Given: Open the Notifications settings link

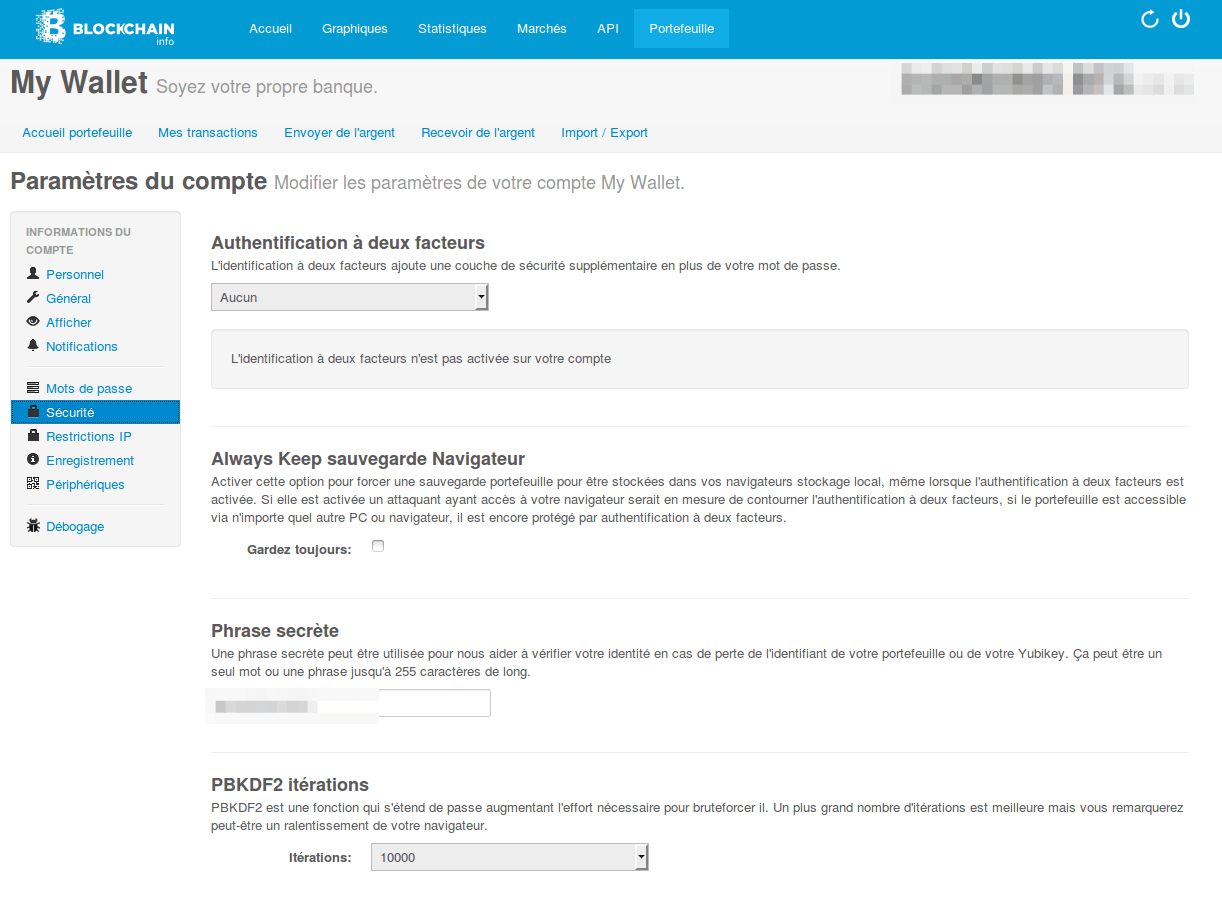Looking at the screenshot, I should click(x=82, y=346).
